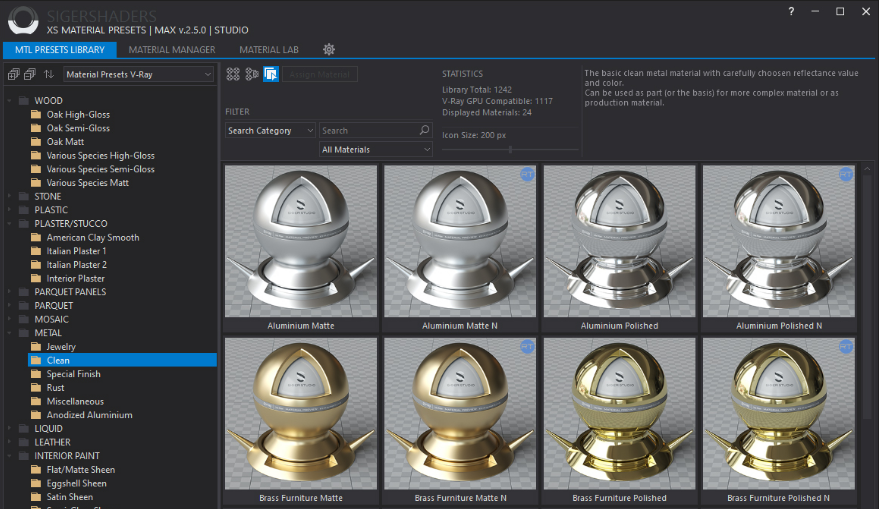Image resolution: width=882 pixels, height=509 pixels.
Task: Click the Jewelry folder icon
Action: 36,346
